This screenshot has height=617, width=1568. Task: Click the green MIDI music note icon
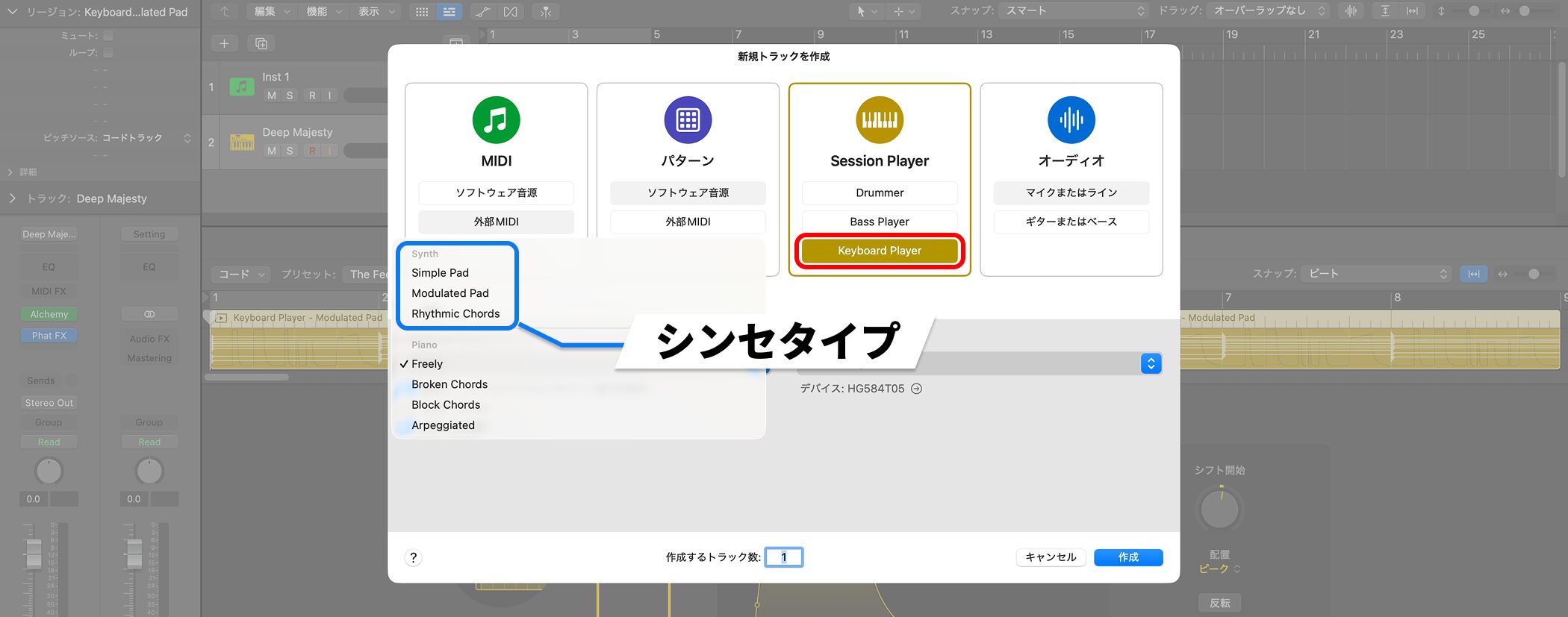496,119
